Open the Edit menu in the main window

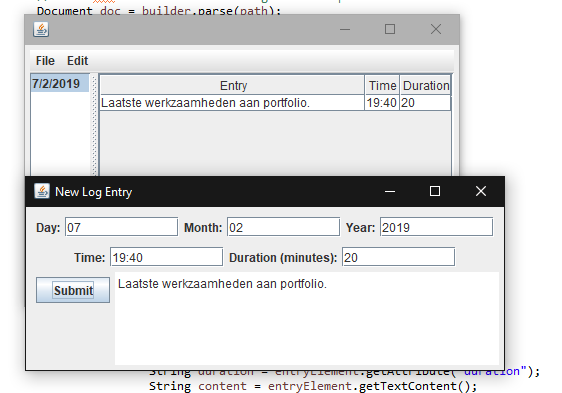coord(77,61)
